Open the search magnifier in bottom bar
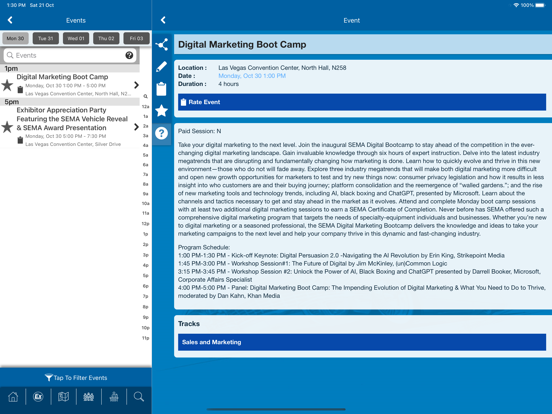552x414 pixels. (x=139, y=397)
